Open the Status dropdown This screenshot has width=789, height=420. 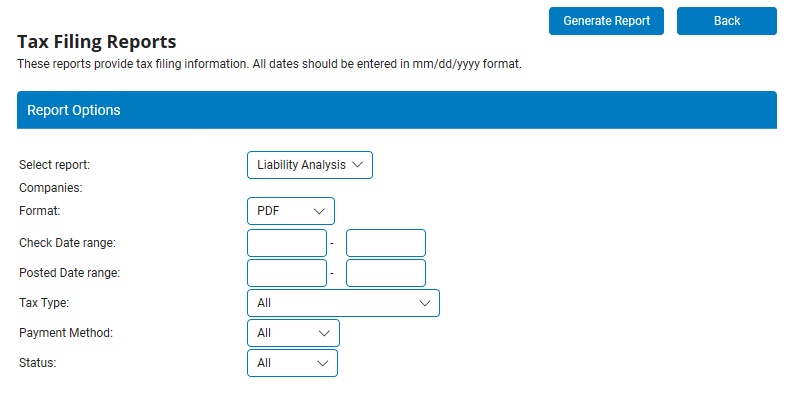click(x=292, y=363)
